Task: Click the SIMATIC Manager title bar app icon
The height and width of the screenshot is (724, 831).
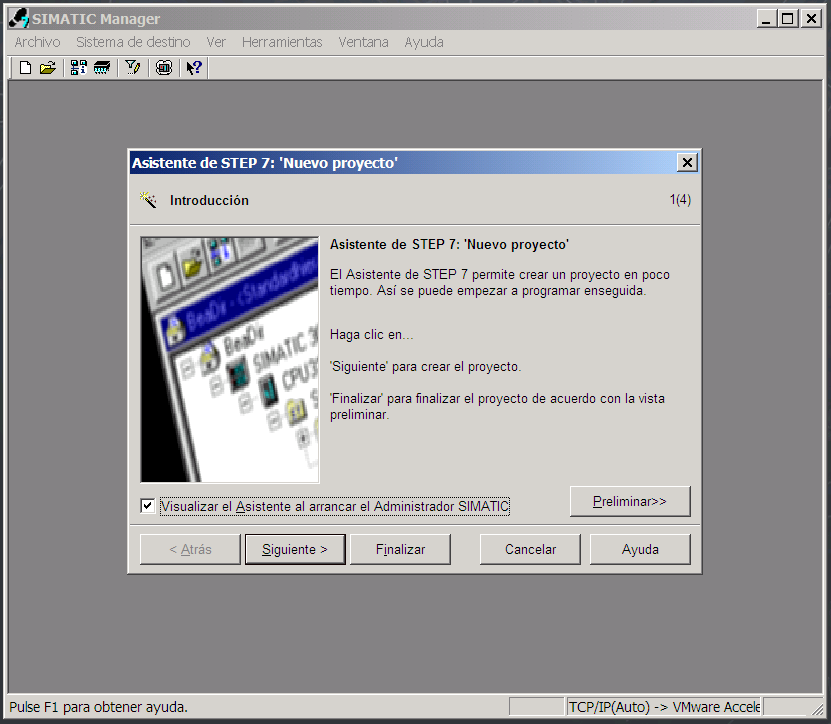Action: click(x=19, y=19)
